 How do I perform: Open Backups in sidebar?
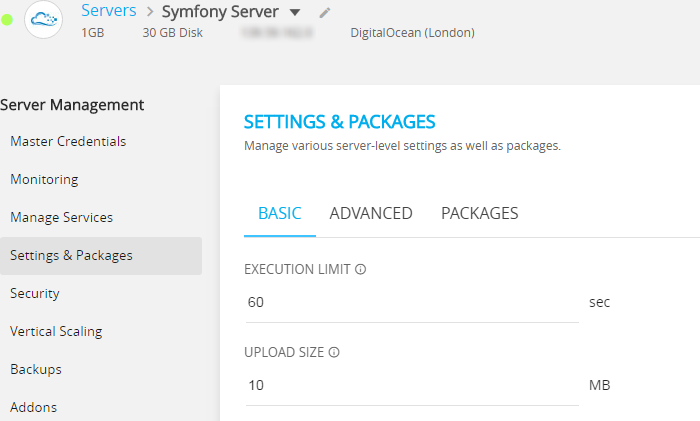pos(36,369)
